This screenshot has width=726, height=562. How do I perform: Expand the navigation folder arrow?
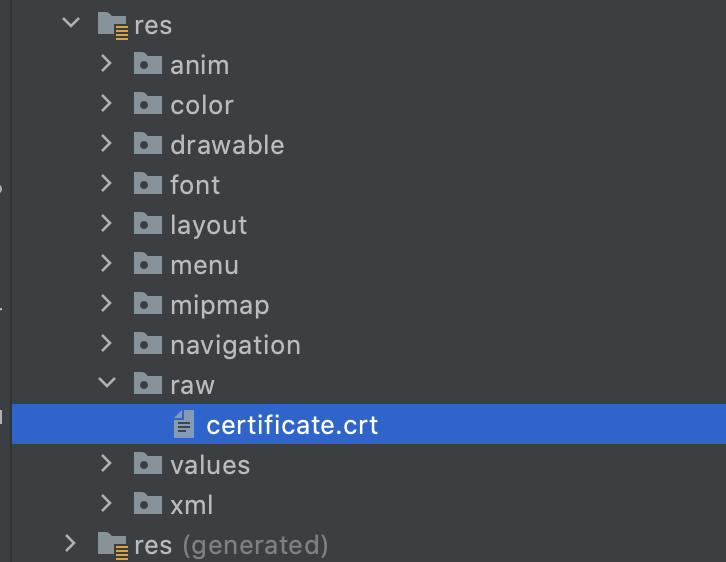click(x=106, y=343)
